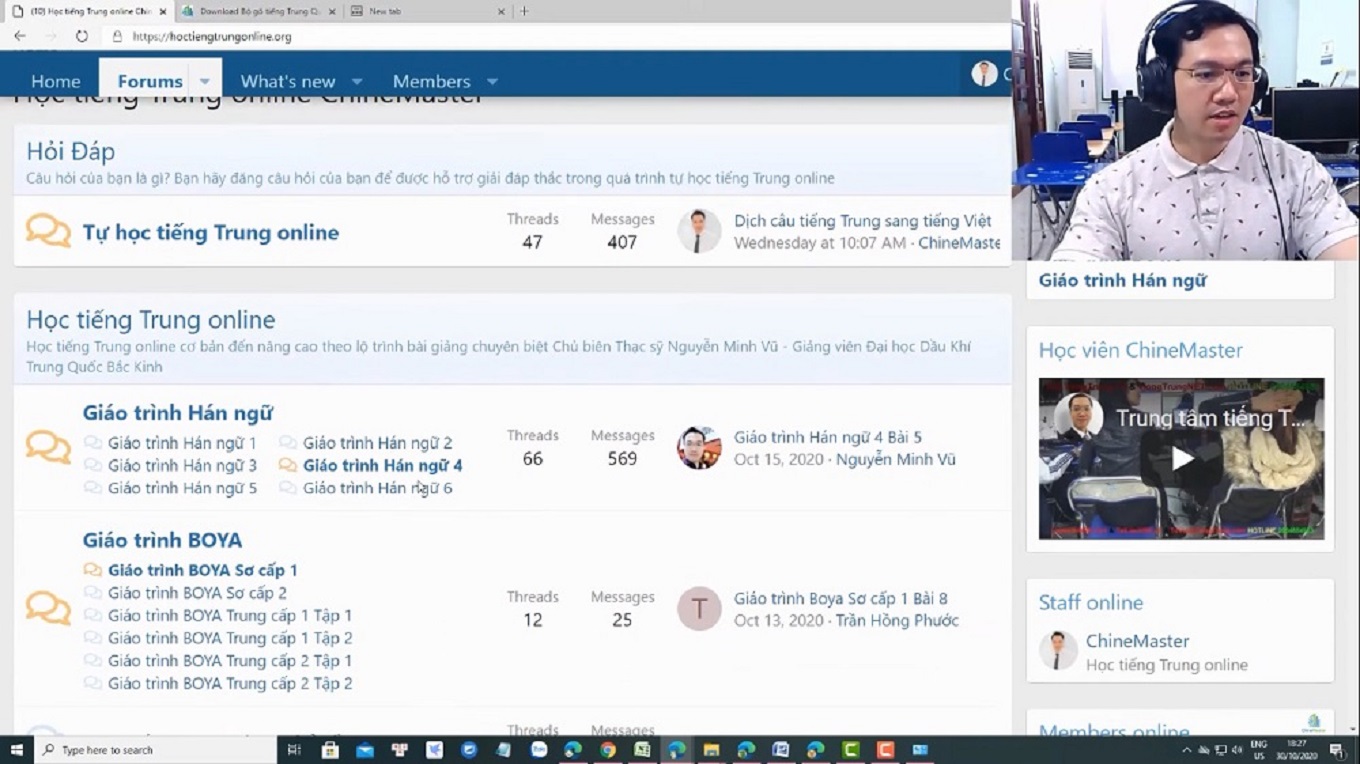
Task: Click the forum icon beside Tự học tiếng Trung online
Action: [48, 231]
